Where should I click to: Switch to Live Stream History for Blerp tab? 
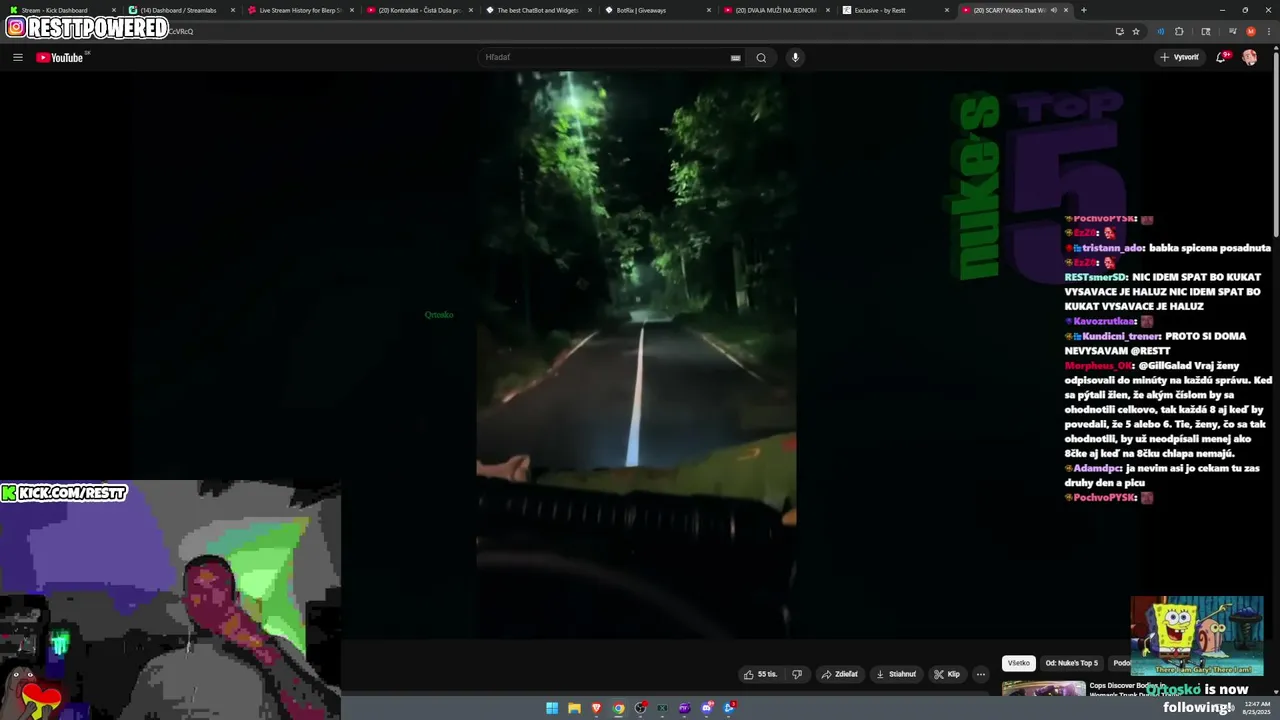pyautogui.click(x=300, y=10)
